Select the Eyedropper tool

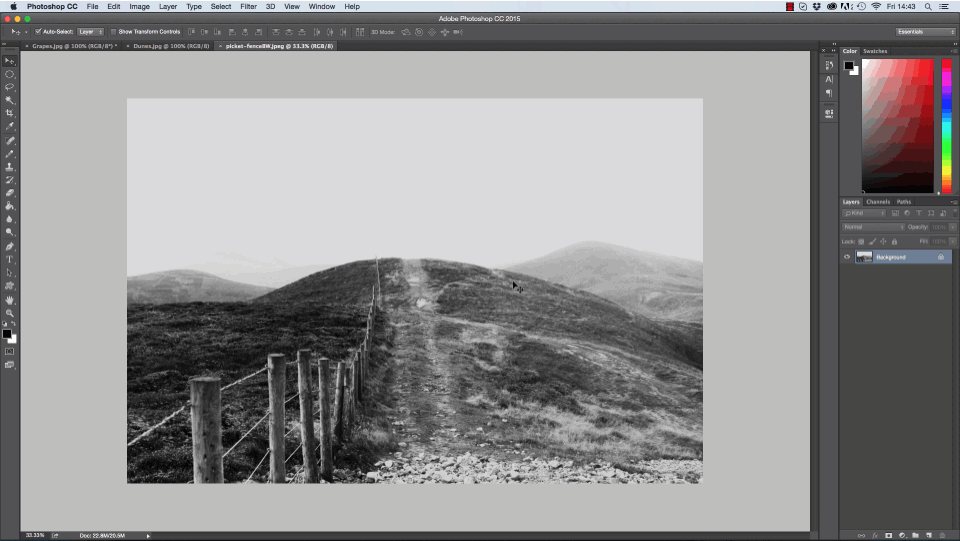[9, 126]
